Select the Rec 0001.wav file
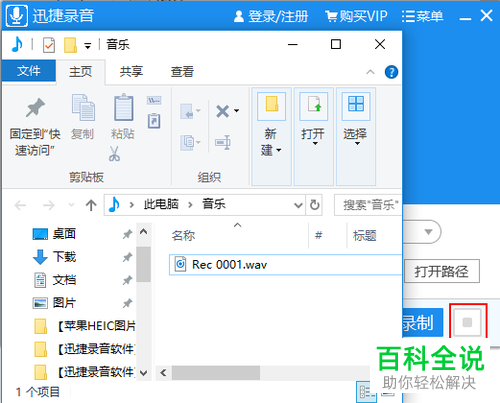 285,265
